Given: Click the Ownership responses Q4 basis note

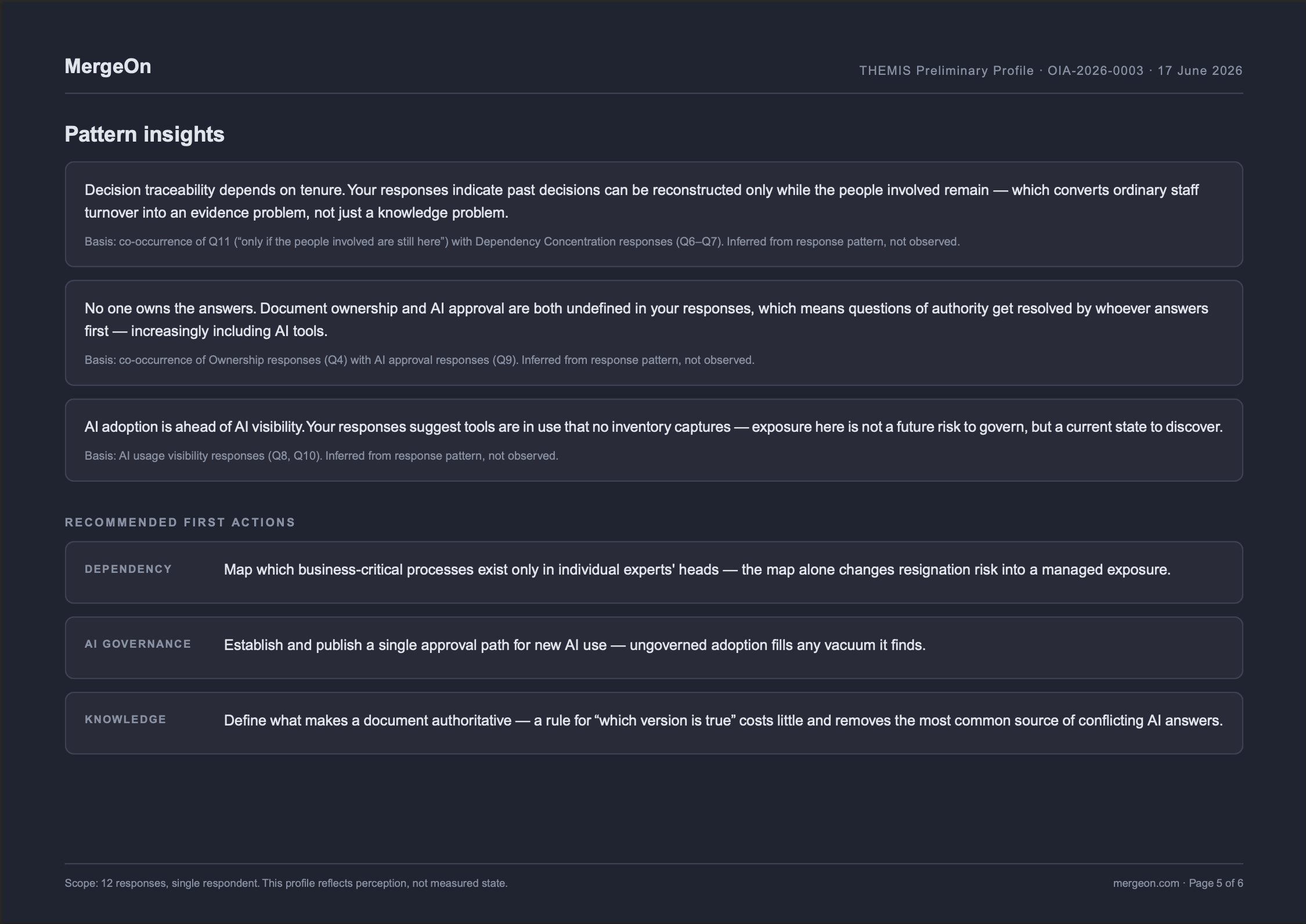Looking at the screenshot, I should click(420, 360).
